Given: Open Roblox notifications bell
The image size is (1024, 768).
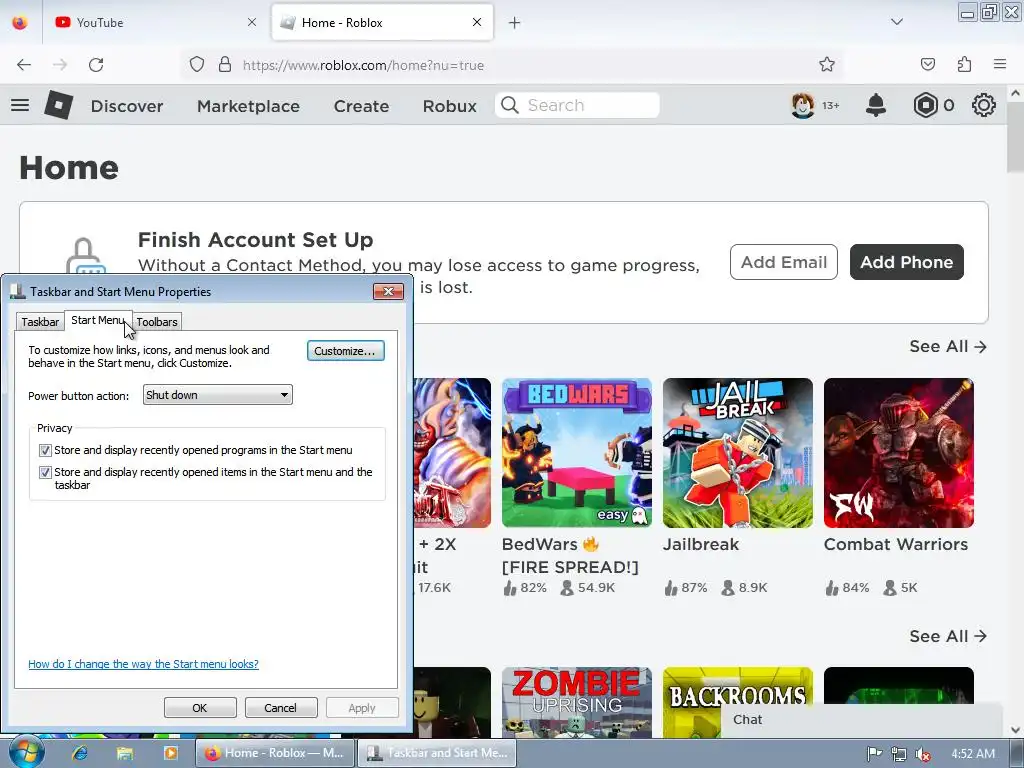Looking at the screenshot, I should tap(876, 105).
